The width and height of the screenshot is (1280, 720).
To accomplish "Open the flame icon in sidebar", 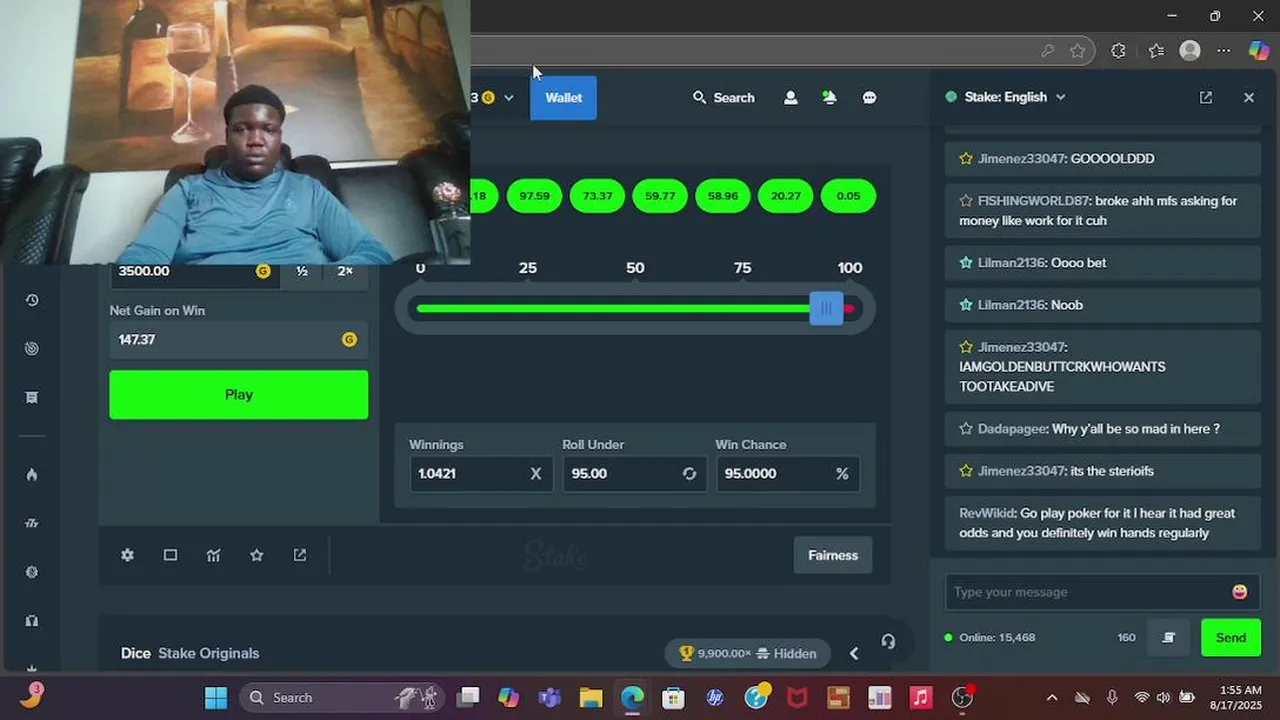I will click(x=32, y=474).
